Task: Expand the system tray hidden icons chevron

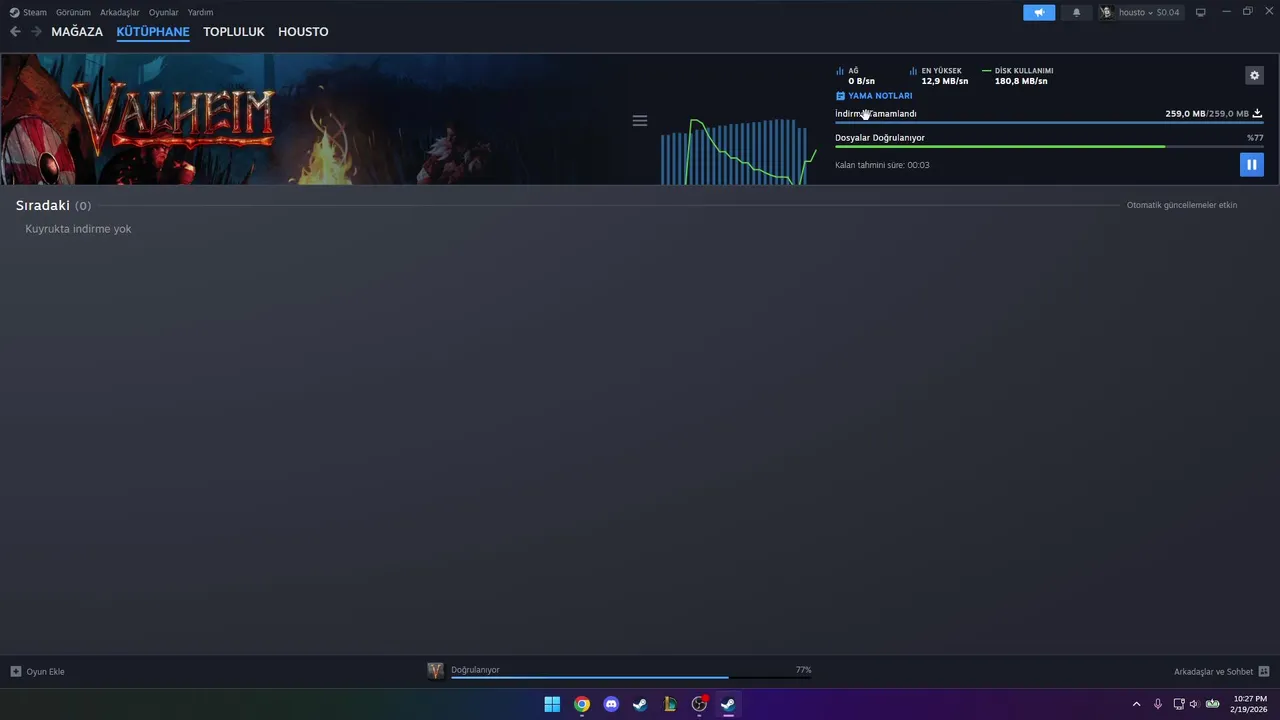Action: coord(1136,704)
